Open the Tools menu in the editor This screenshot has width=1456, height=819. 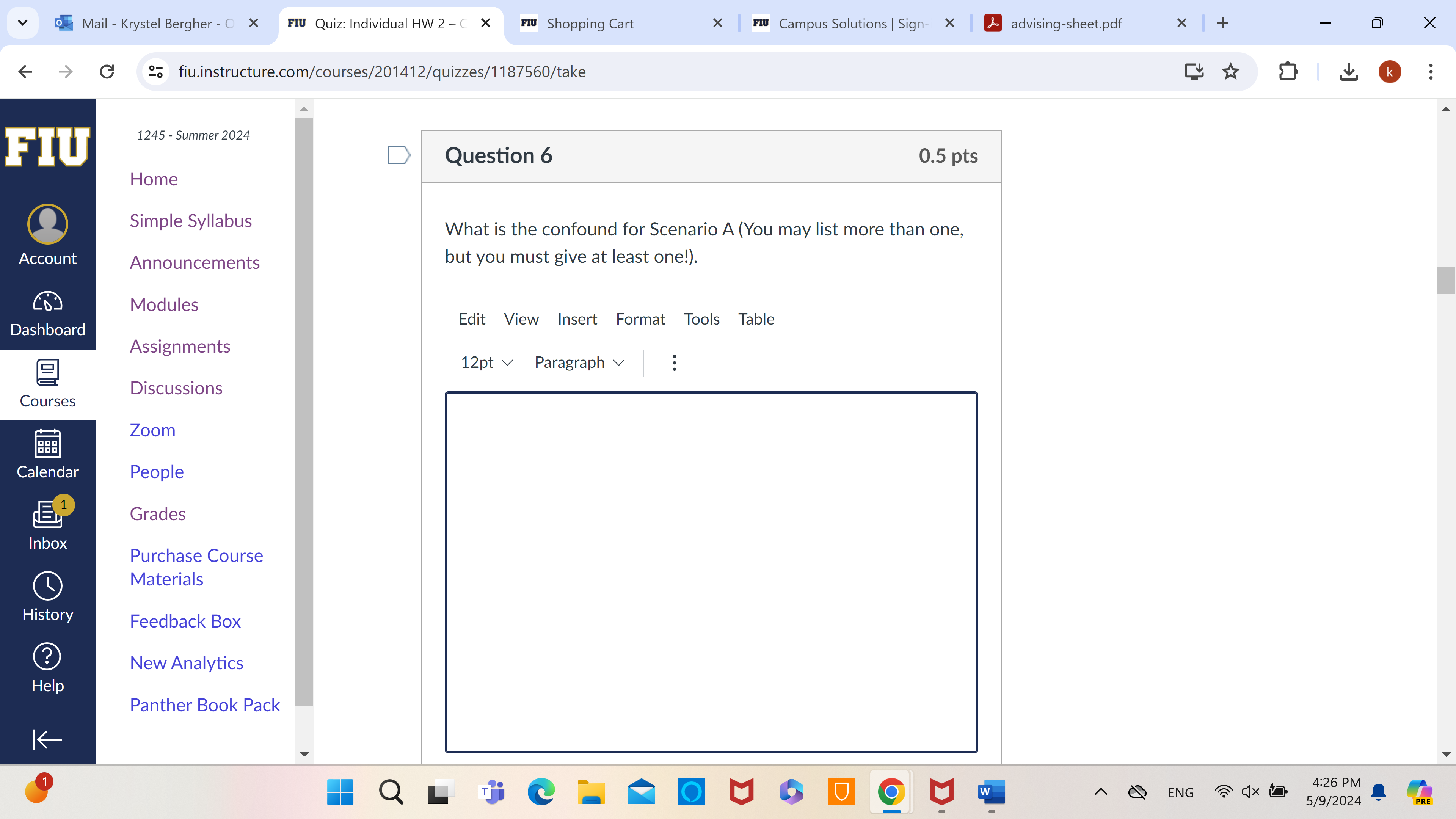[x=701, y=319]
